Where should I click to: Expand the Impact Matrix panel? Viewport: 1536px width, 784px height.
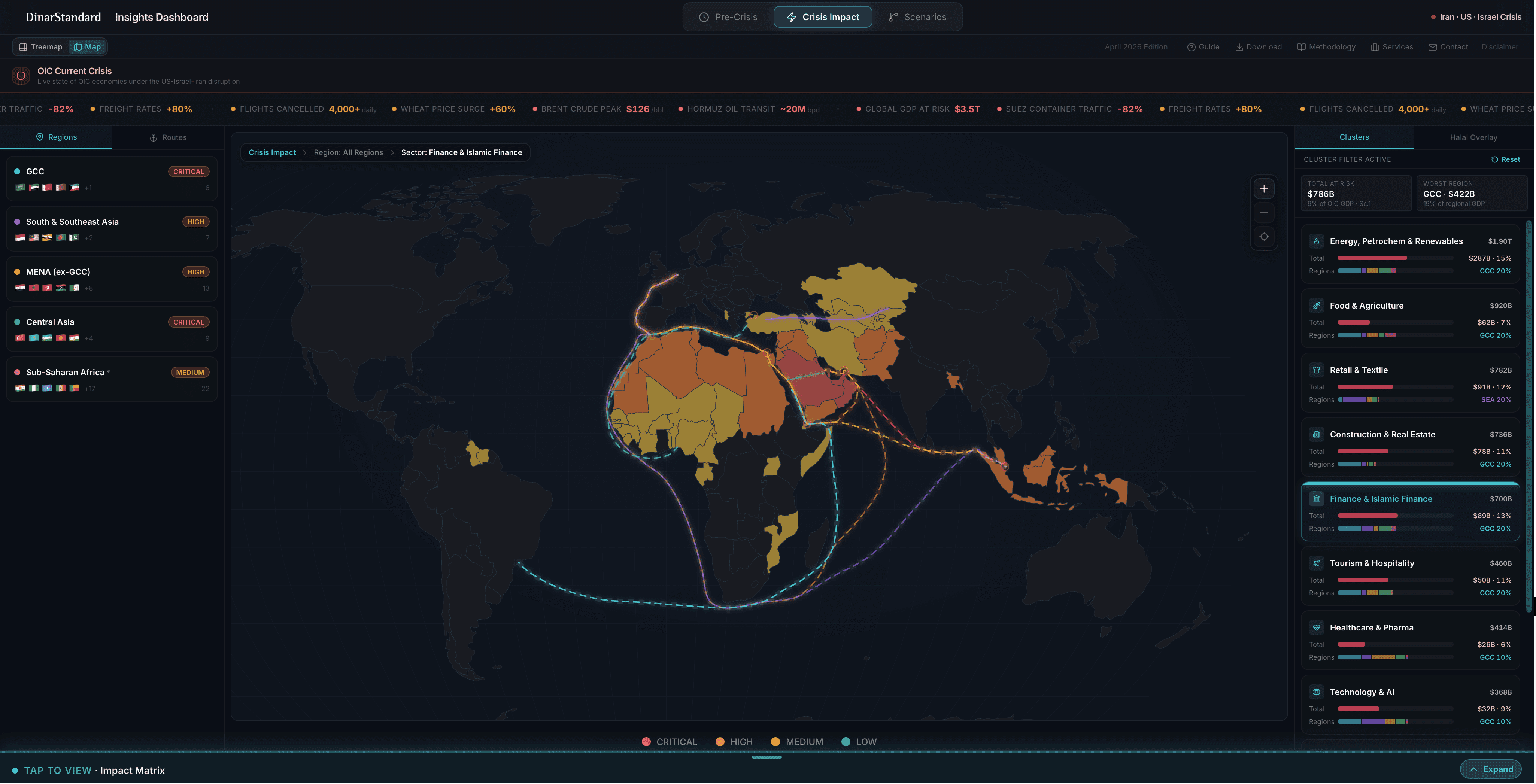pyautogui.click(x=1491, y=769)
